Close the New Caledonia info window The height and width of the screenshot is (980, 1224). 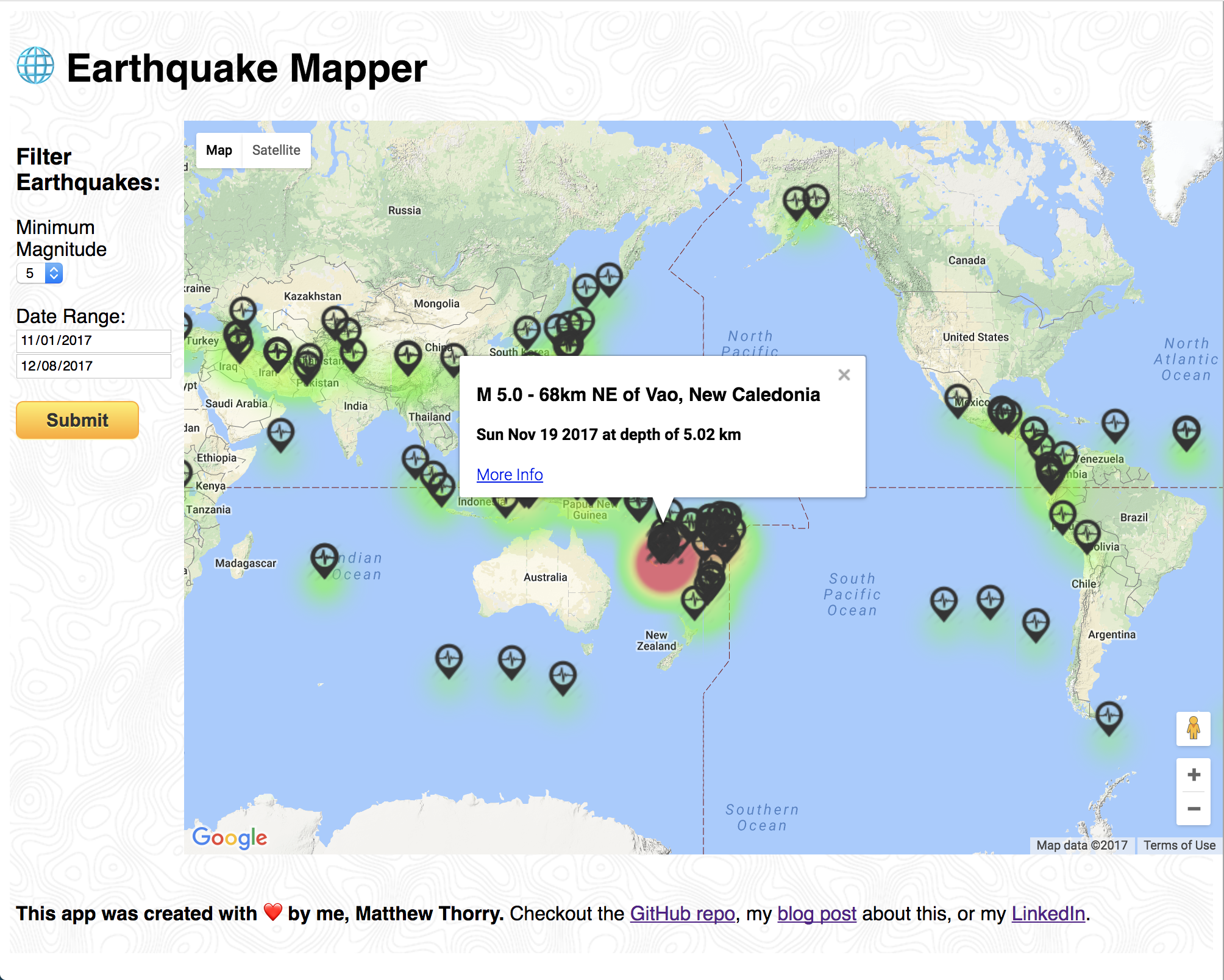click(x=844, y=375)
